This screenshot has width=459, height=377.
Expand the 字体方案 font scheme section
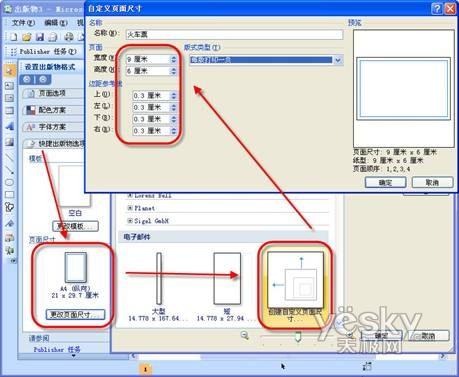(53, 127)
